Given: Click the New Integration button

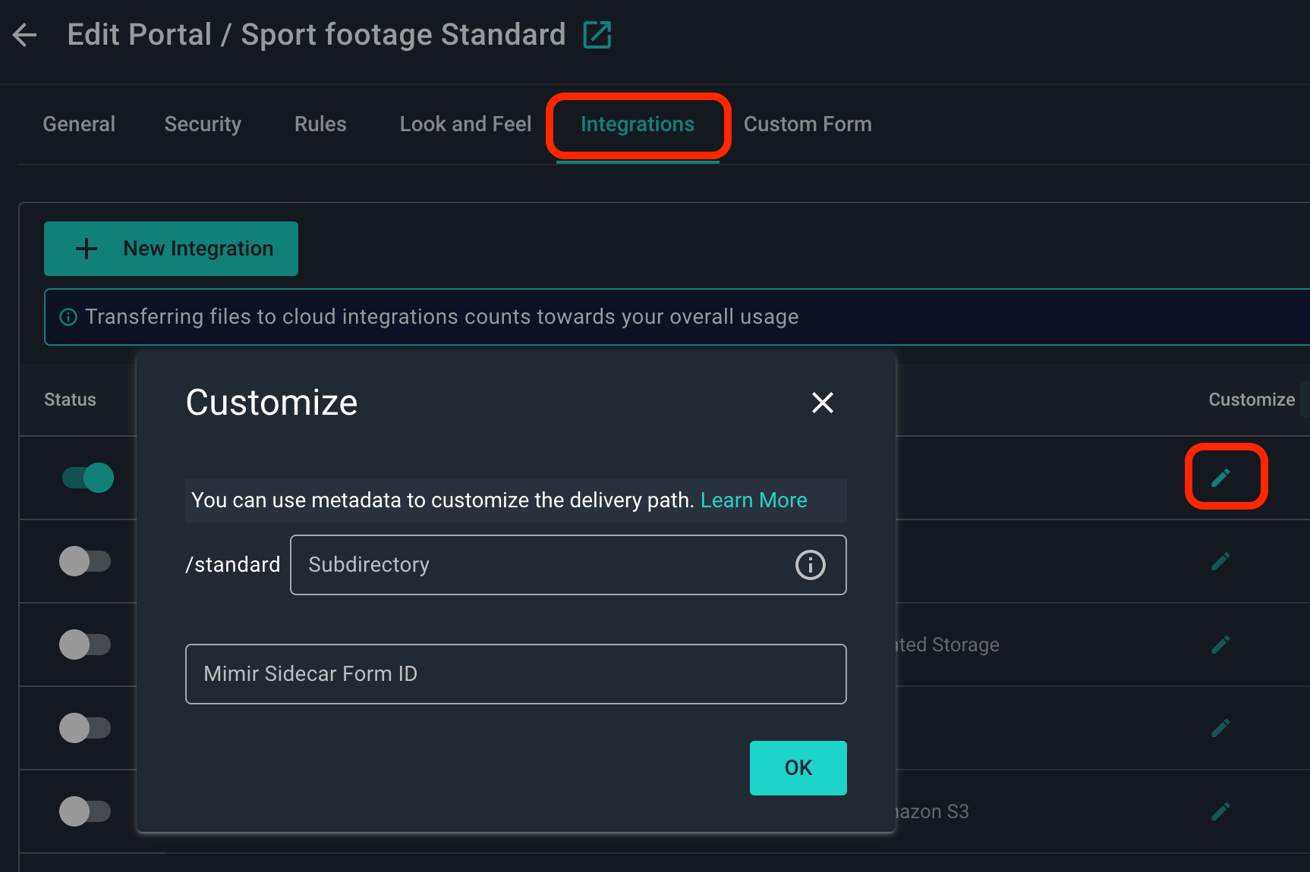Looking at the screenshot, I should tap(170, 248).
